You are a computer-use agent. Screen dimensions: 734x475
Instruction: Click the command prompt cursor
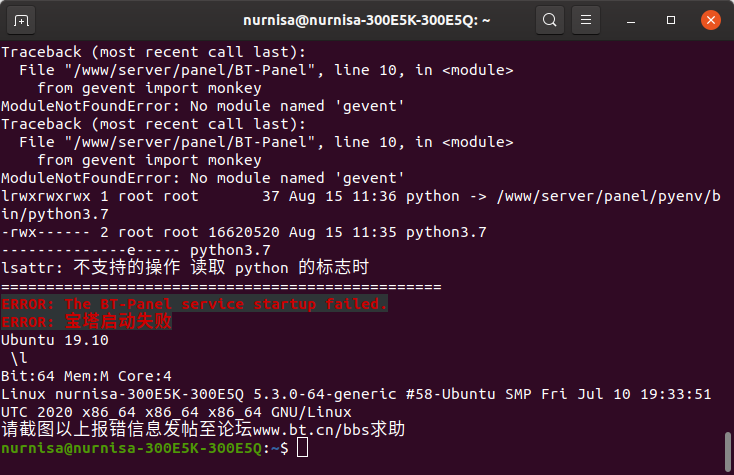pyautogui.click(x=302, y=447)
